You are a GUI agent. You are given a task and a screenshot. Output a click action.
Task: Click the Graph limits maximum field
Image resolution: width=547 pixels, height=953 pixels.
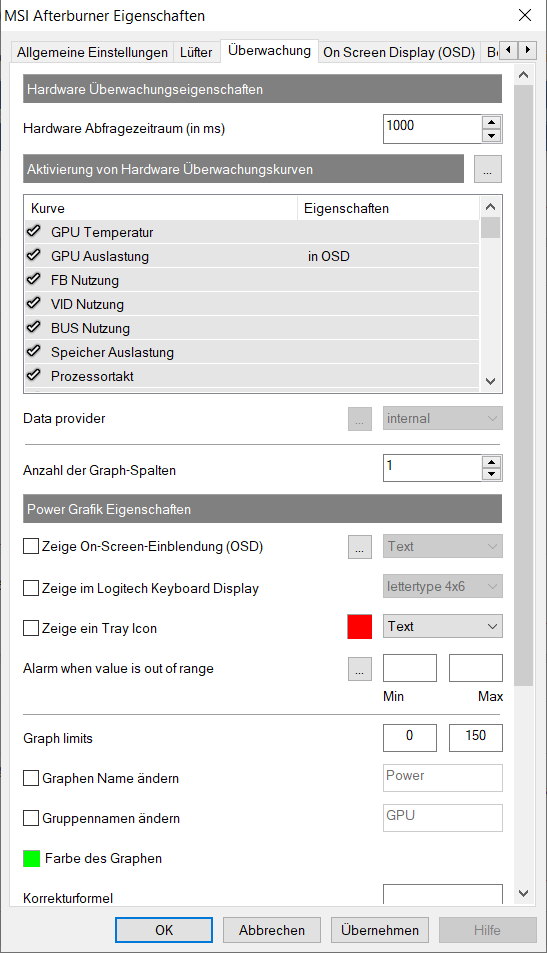coord(476,737)
